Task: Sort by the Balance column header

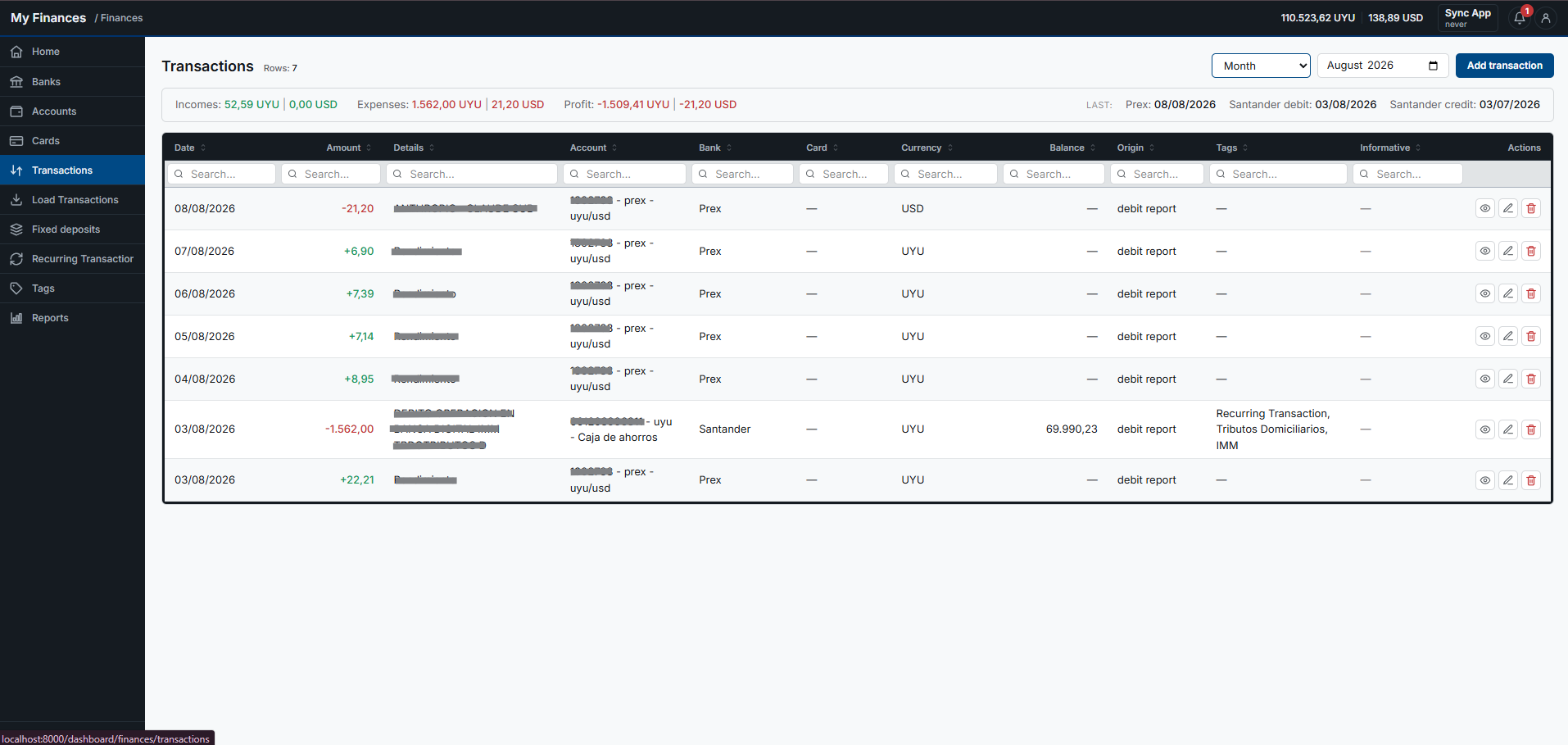Action: (x=1072, y=148)
